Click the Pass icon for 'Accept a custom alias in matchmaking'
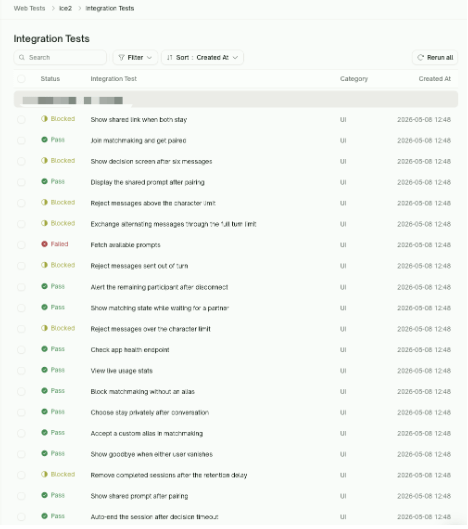468x529 pixels. pos(44,433)
